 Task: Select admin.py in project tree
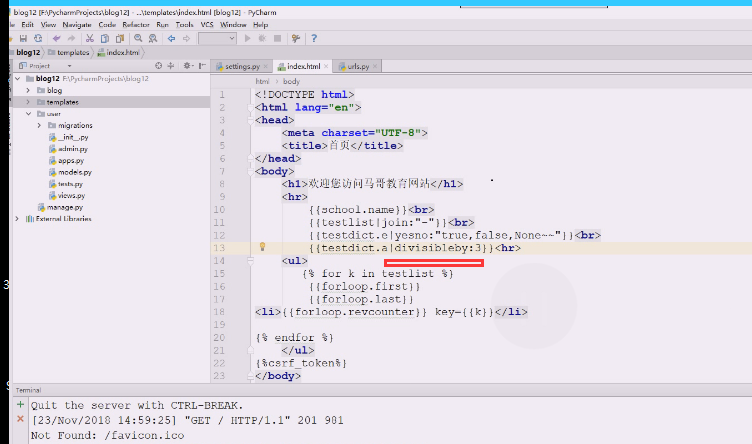(x=68, y=149)
